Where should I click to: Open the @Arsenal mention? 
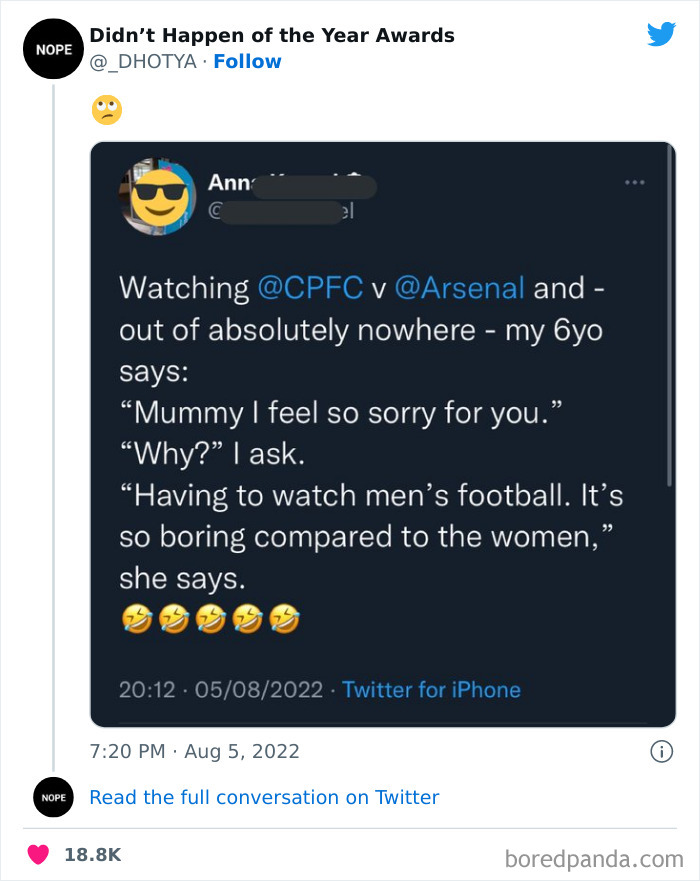(x=460, y=288)
